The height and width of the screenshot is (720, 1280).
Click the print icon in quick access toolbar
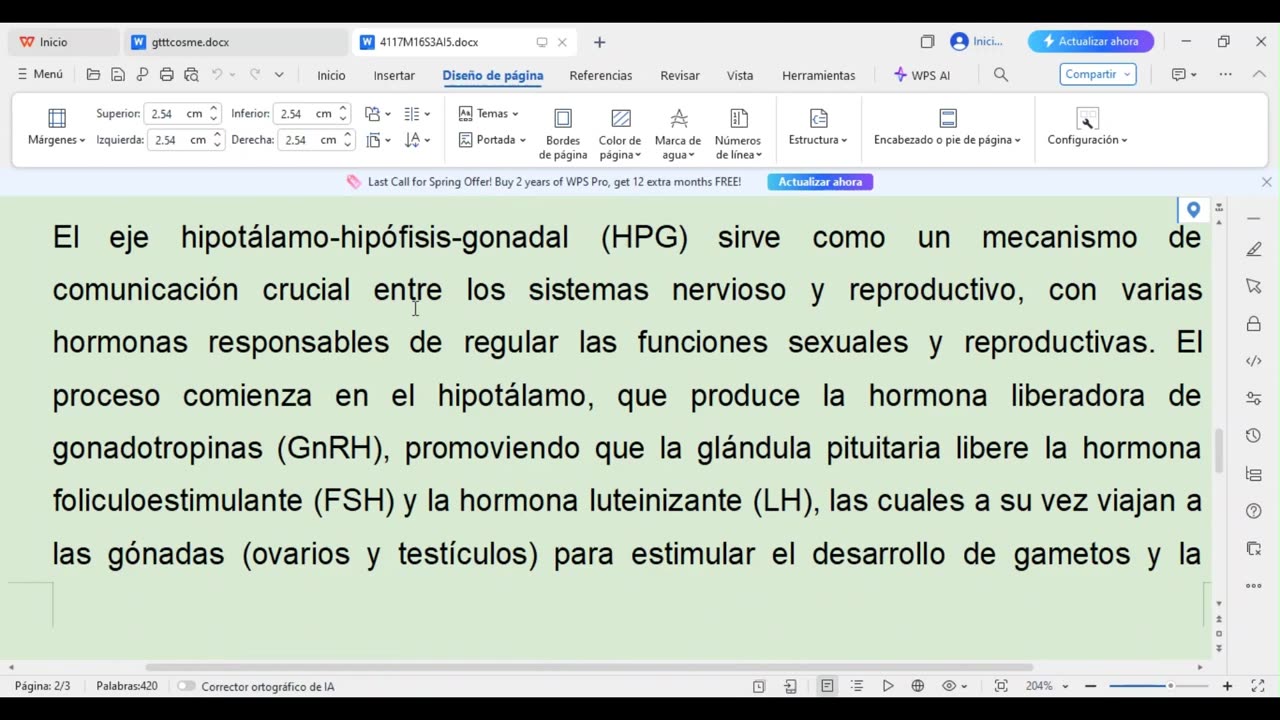(166, 75)
